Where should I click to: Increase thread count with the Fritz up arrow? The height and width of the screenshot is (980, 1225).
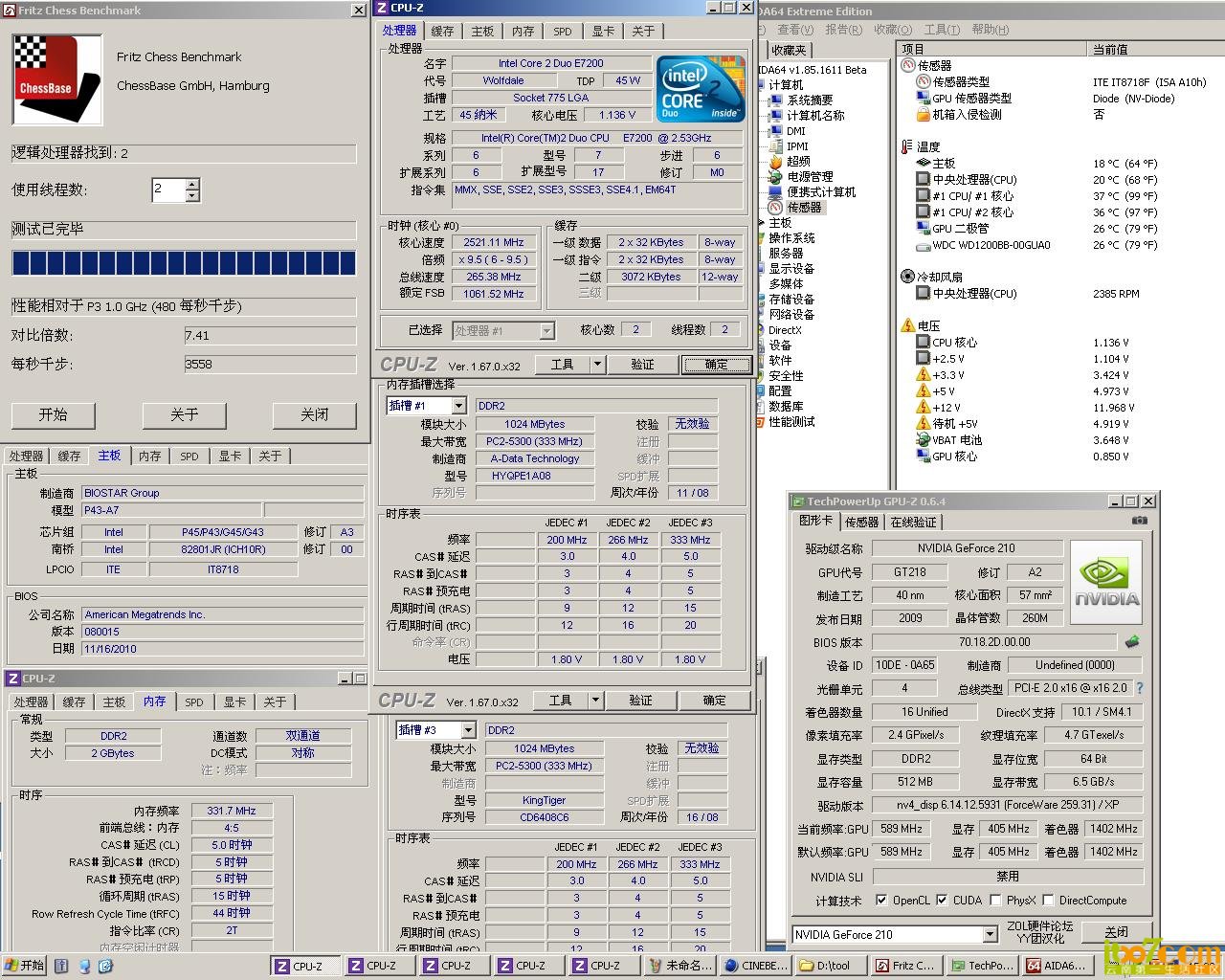(x=192, y=184)
